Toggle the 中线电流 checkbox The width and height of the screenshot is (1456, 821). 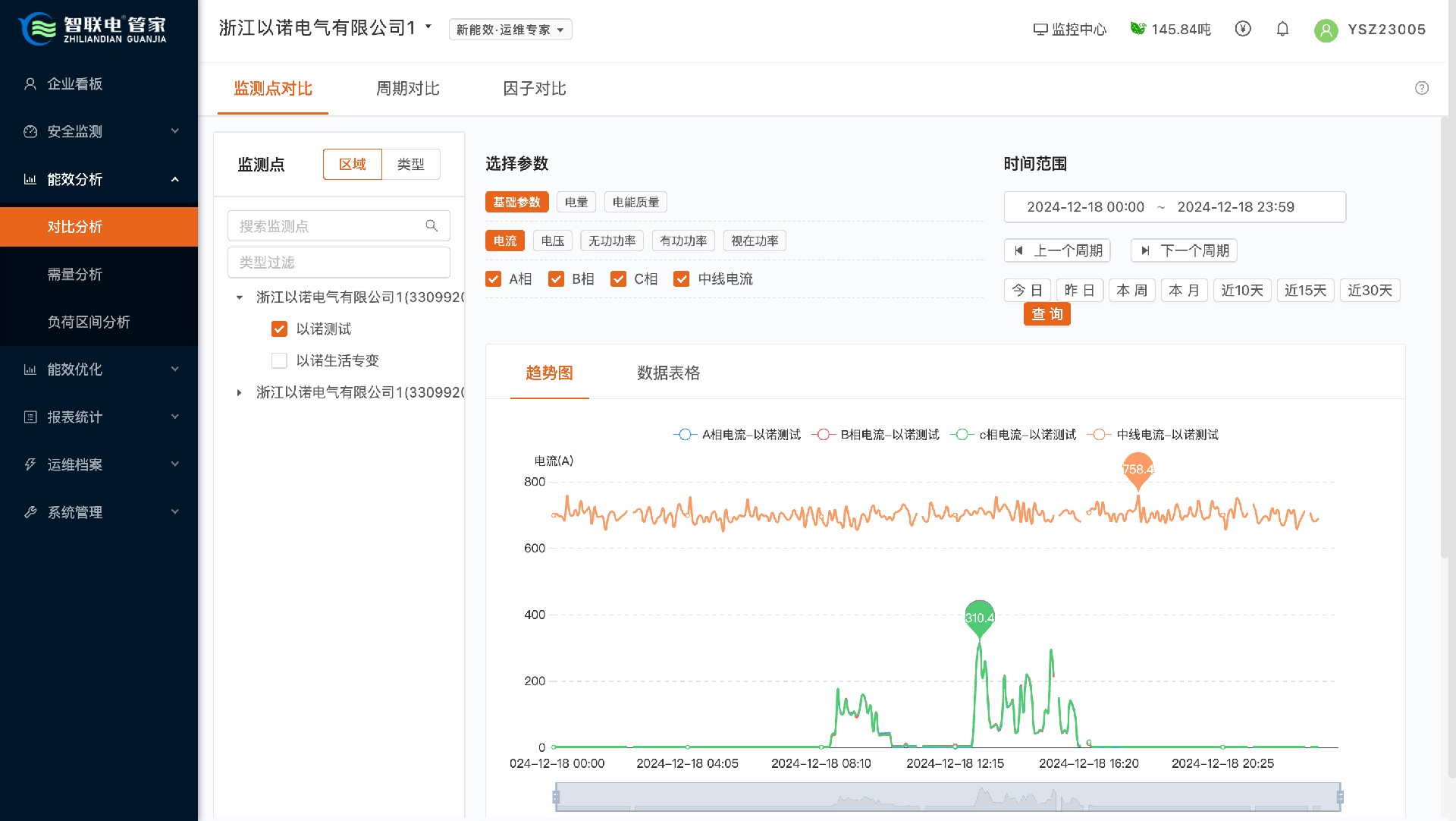click(682, 279)
